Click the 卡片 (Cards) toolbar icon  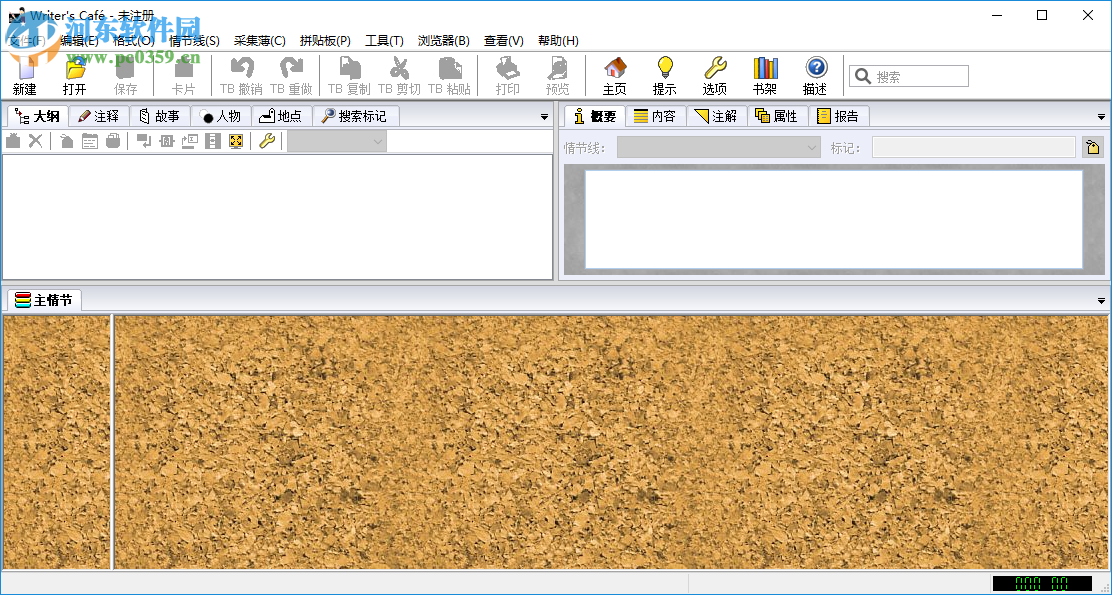tap(183, 75)
